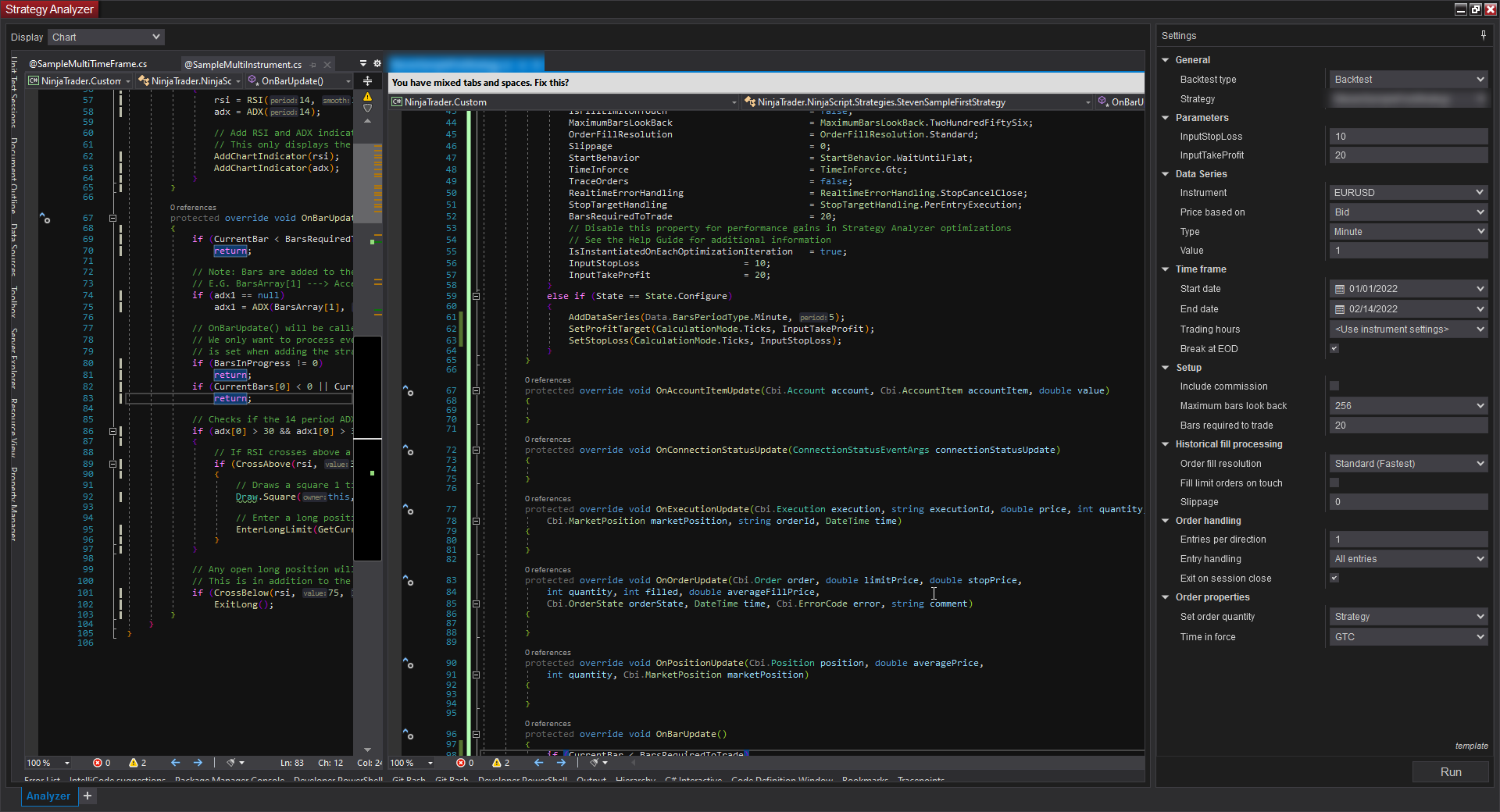Uncheck Exit on session close
The width and height of the screenshot is (1500, 812).
(x=1334, y=578)
